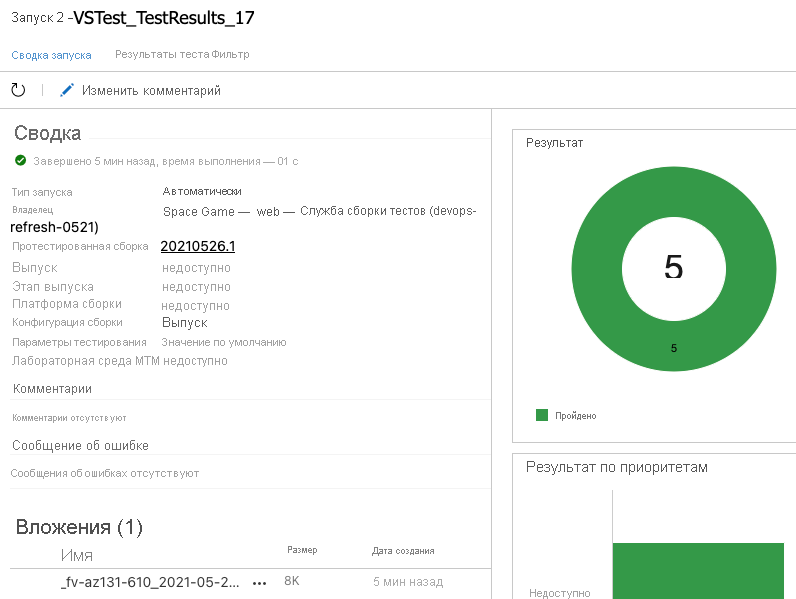Viewport: 796px width, 599px height.
Task: Click the refresh icon in the toolbar
Action: [18, 90]
